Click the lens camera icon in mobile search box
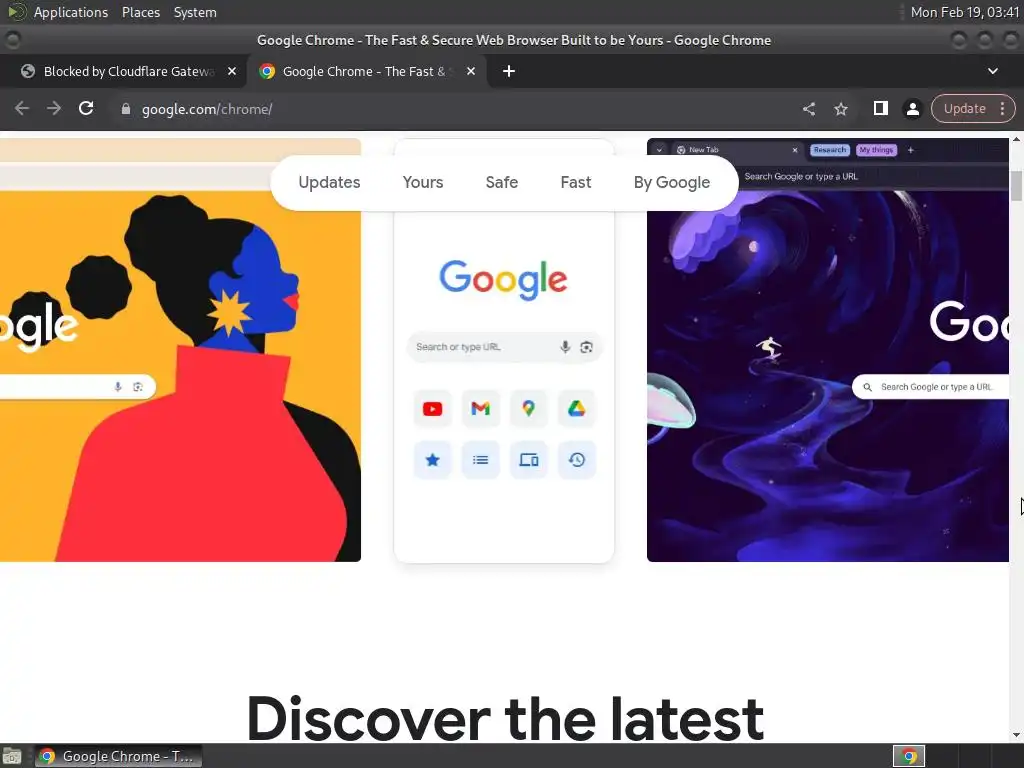 [586, 347]
